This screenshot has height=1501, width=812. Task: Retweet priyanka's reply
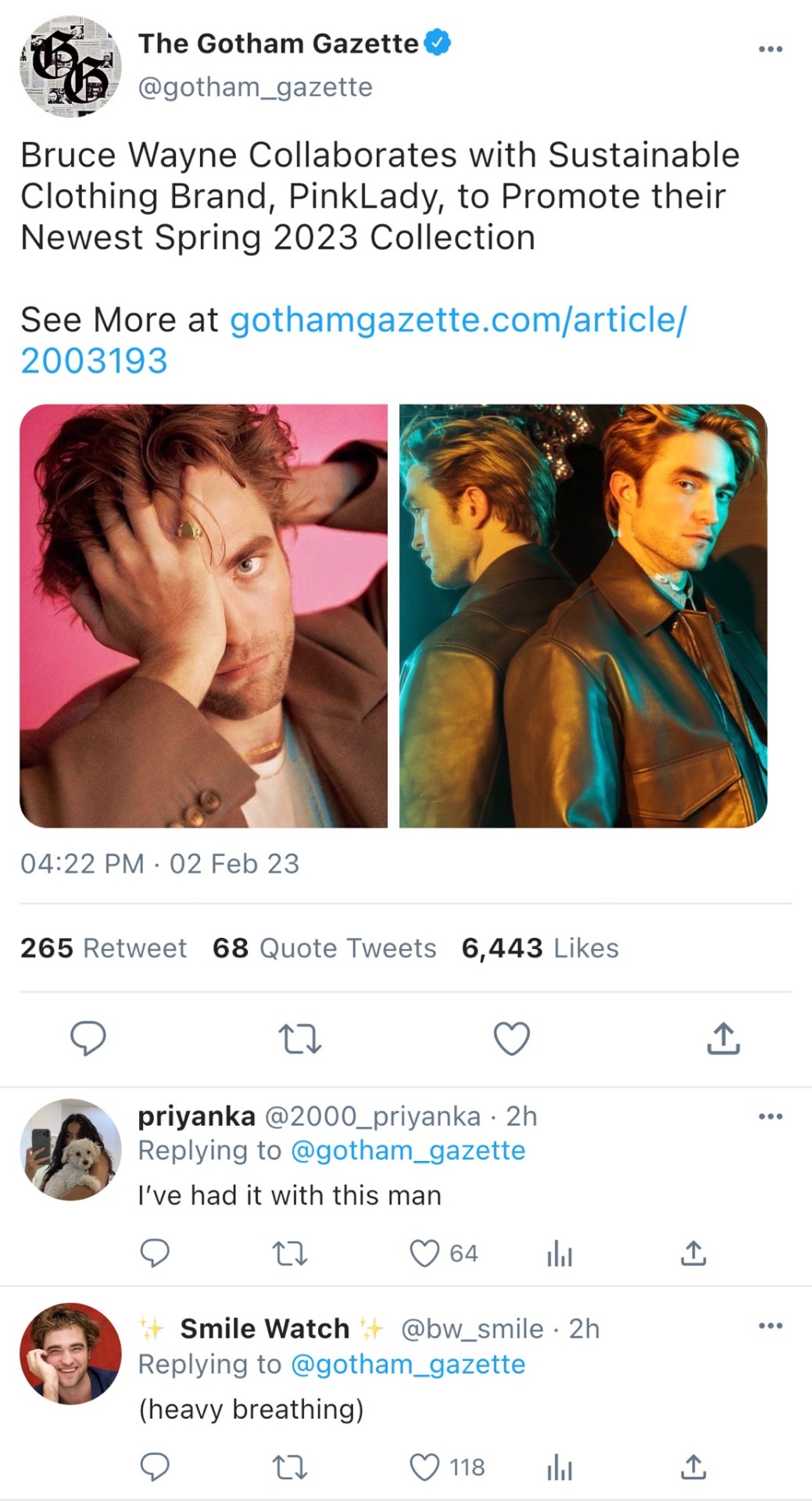coord(289,1253)
